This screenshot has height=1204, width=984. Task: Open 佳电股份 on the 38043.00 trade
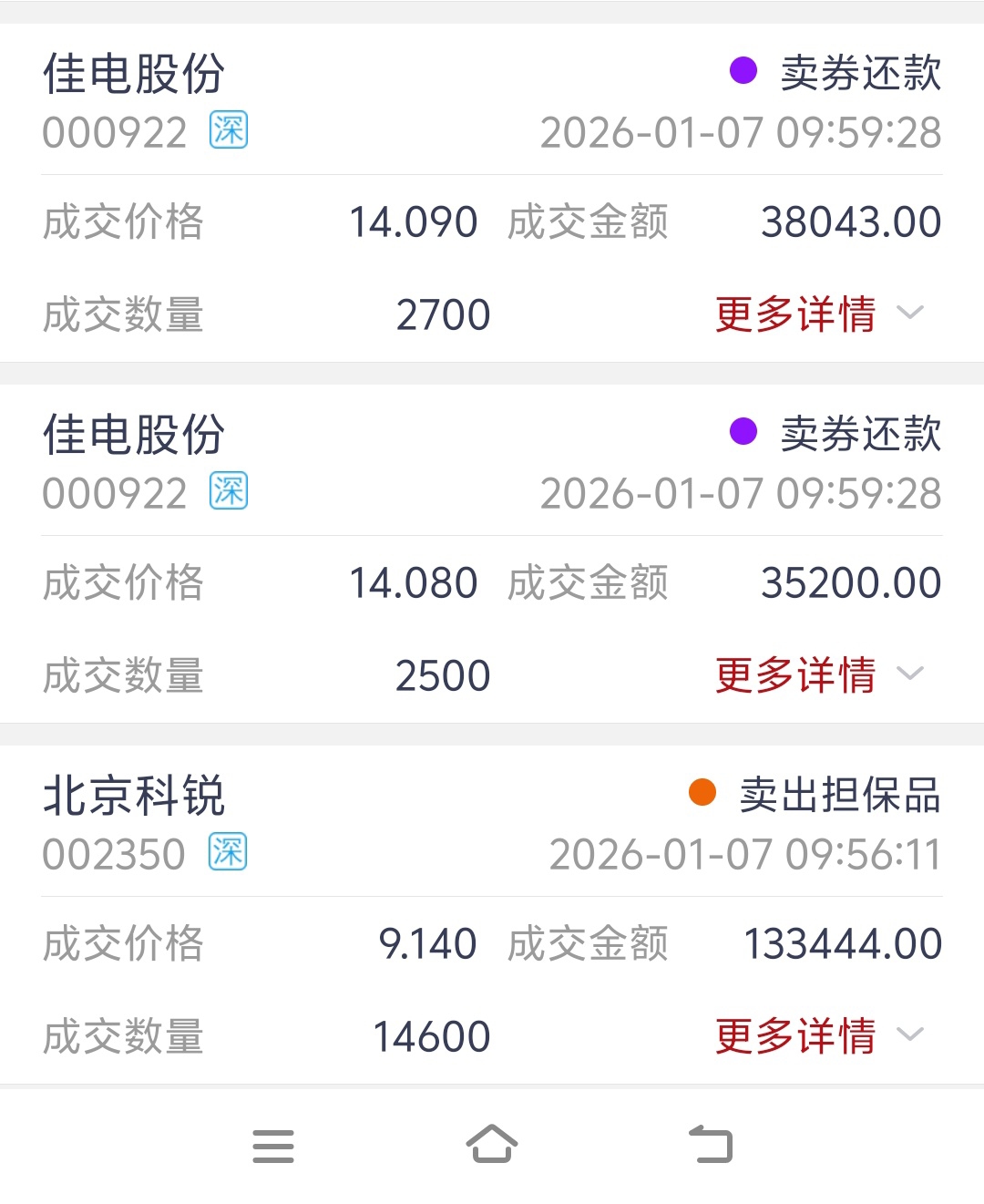(134, 74)
